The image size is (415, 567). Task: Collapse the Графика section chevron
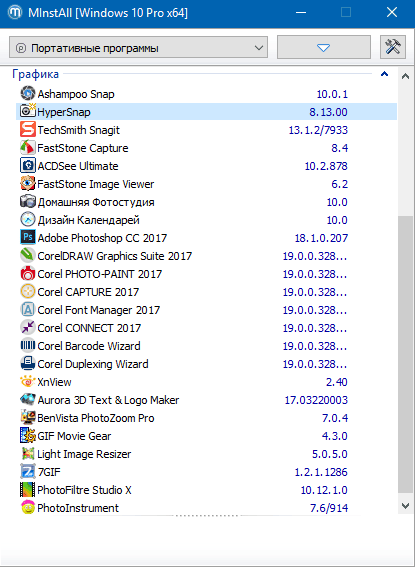point(384,74)
